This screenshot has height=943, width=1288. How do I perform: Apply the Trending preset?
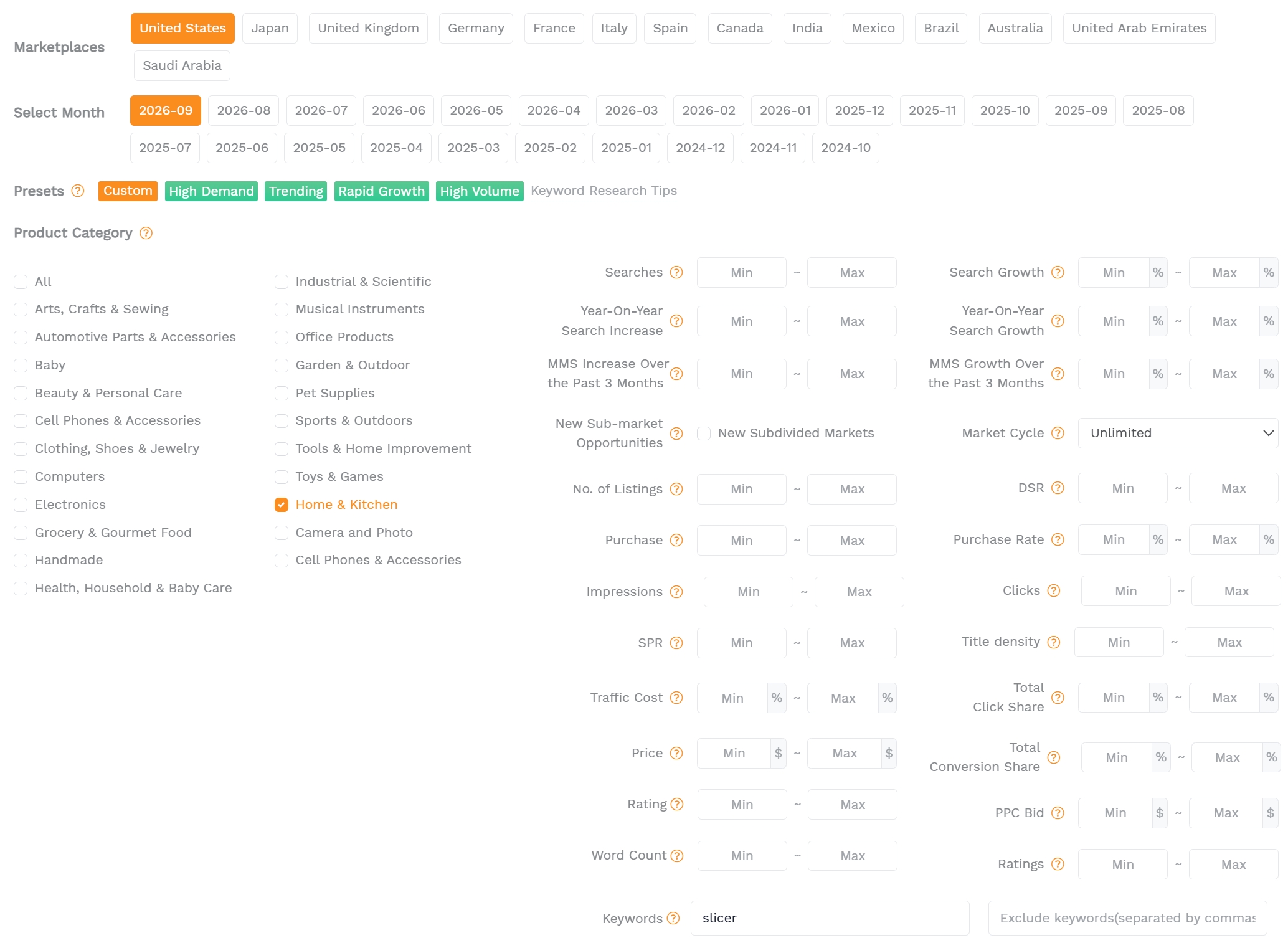(x=296, y=191)
